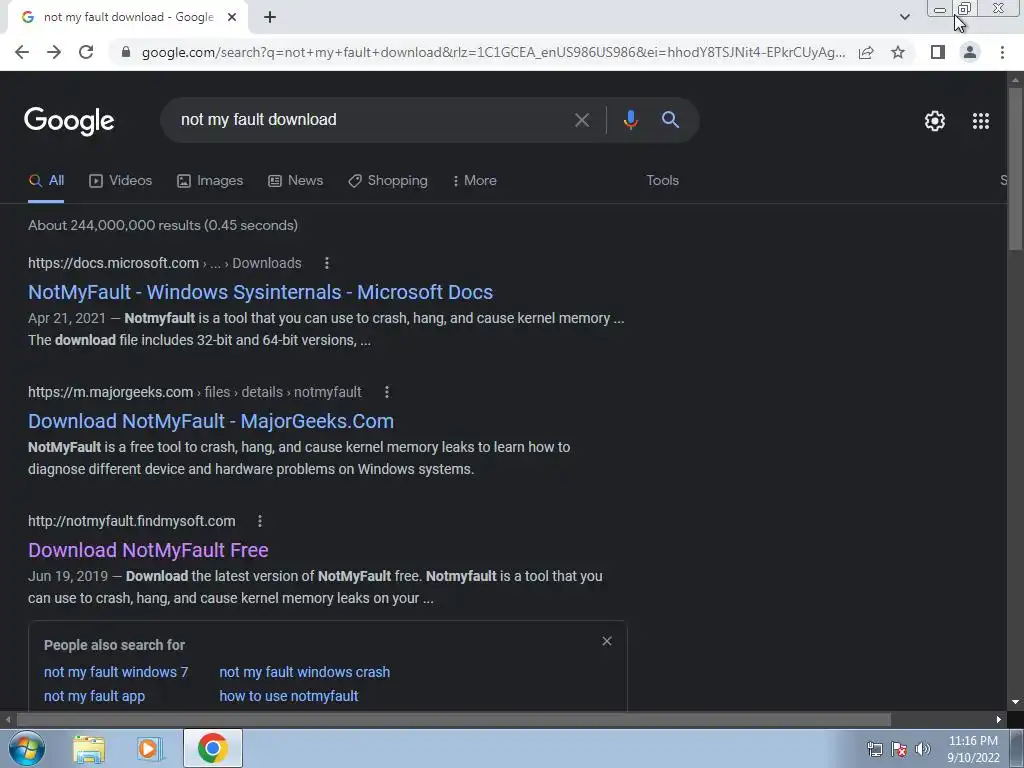Screen dimensions: 1024x768
Task: Click the address bar URL
Action: coord(493,52)
